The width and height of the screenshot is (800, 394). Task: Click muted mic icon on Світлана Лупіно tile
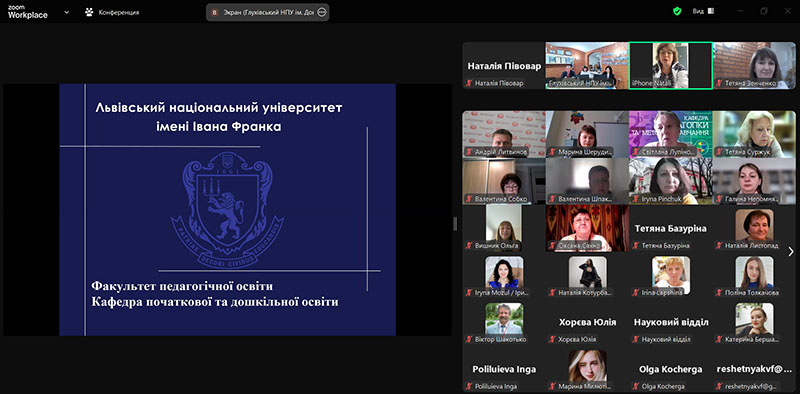point(635,152)
